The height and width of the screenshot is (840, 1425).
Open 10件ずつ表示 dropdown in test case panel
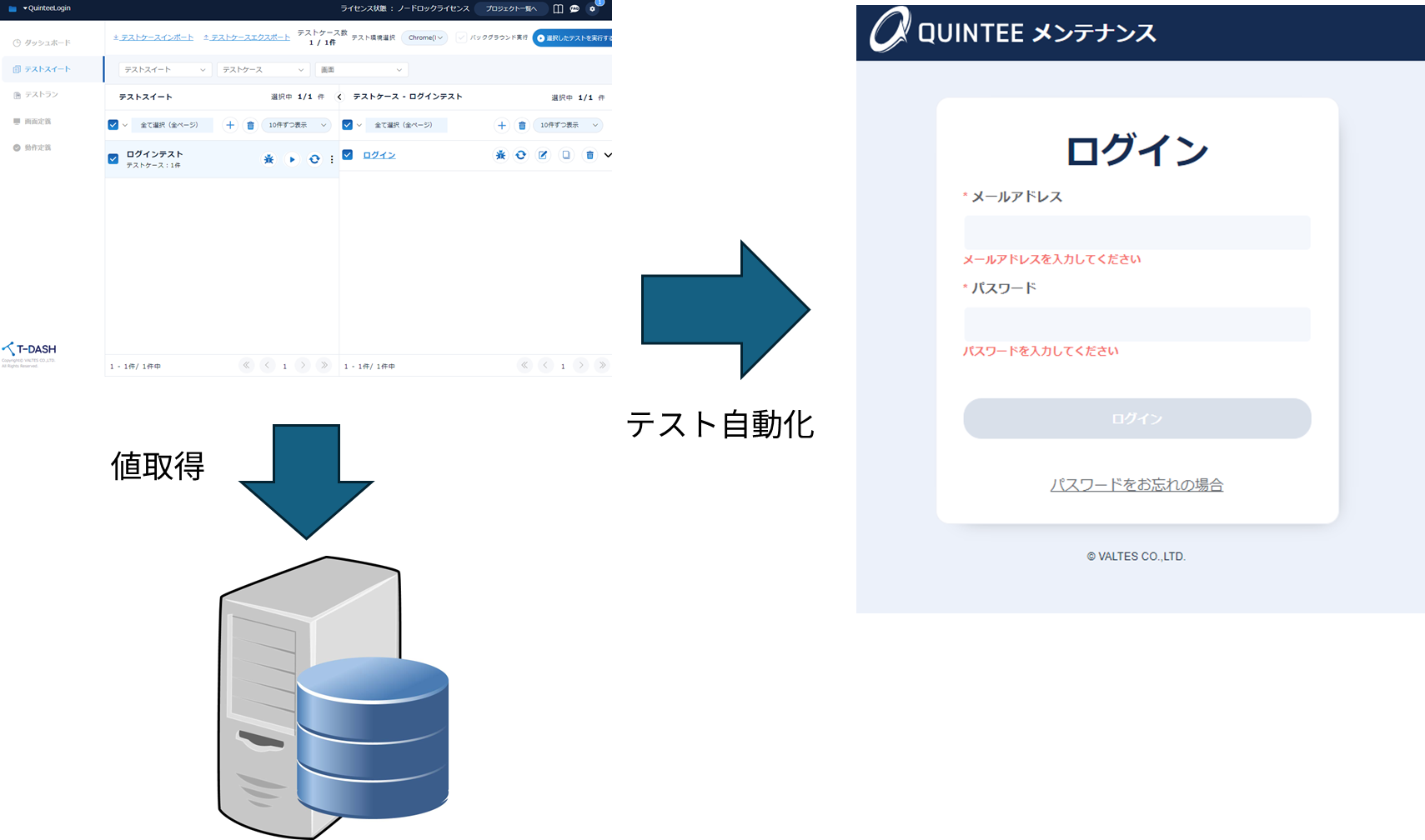pyautogui.click(x=569, y=125)
